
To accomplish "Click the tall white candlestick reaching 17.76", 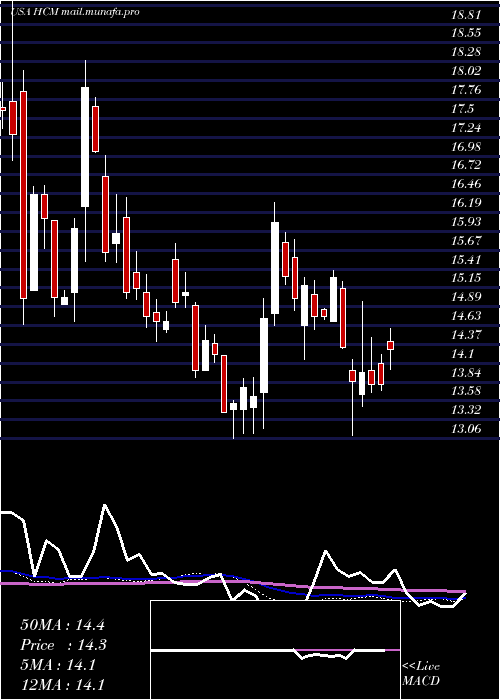I will pyautogui.click(x=85, y=147).
